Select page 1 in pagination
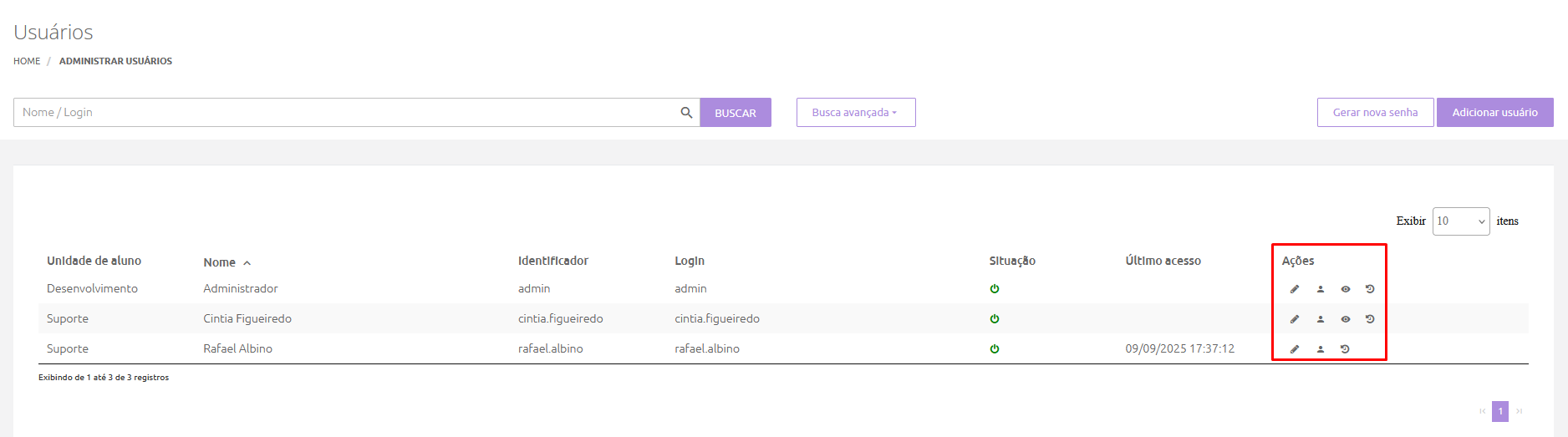1568x437 pixels. coord(1500,411)
